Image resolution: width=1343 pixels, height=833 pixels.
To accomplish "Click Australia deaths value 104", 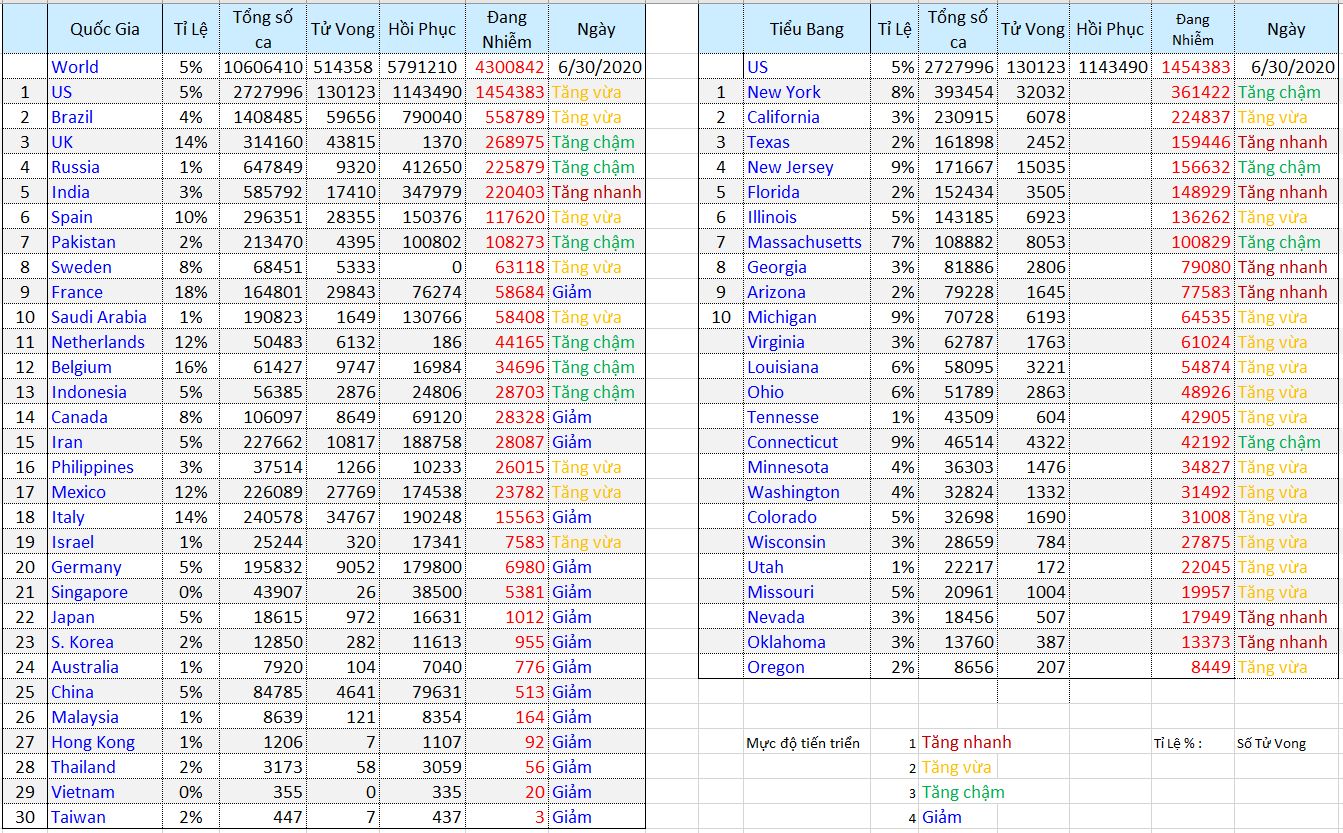I will click(343, 667).
